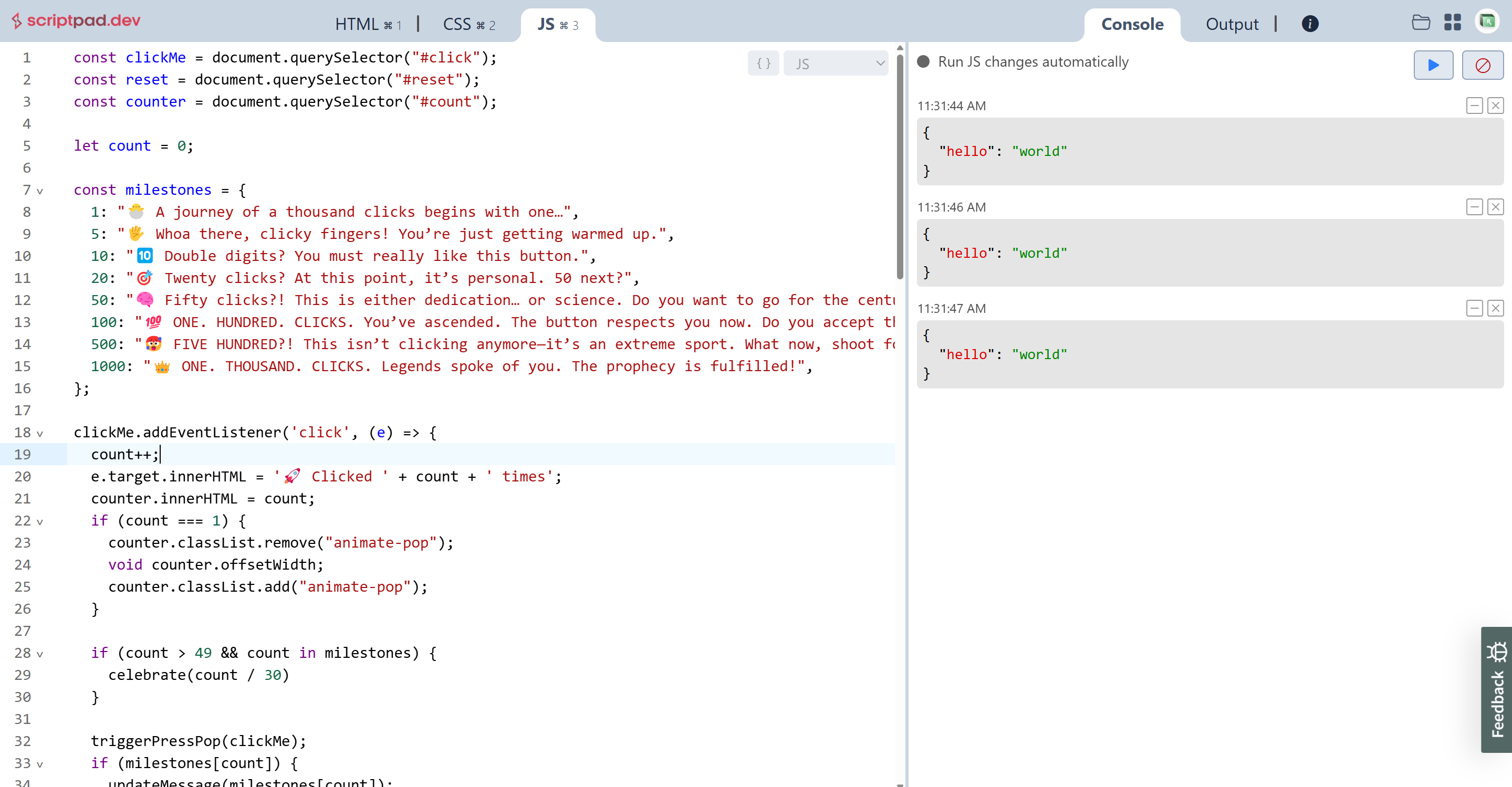The image size is (1512, 787).
Task: Collapse the fold at line 7
Action: click(x=40, y=191)
